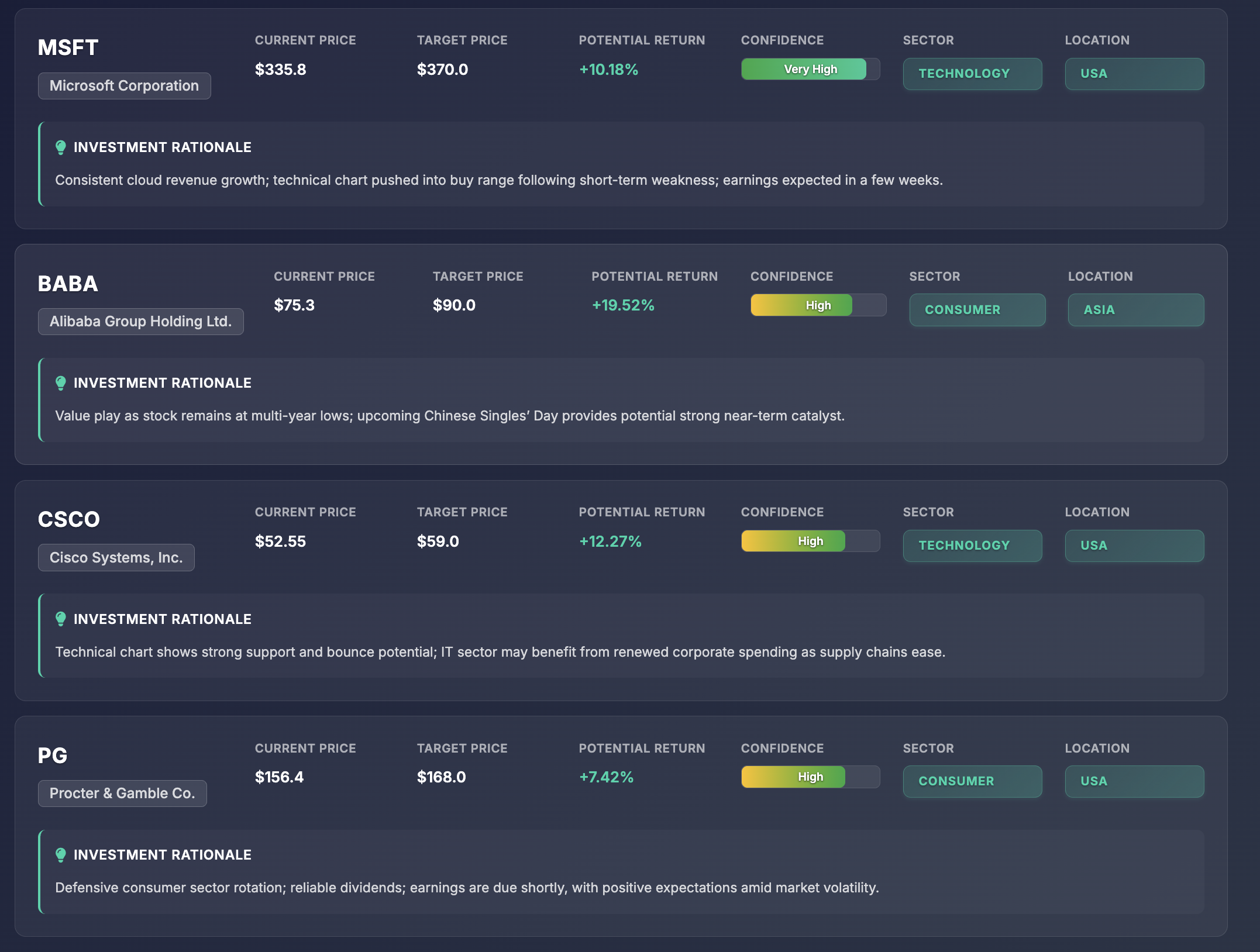1260x952 pixels.
Task: Toggle the High confidence indicator on CSCO card
Action: pyautogui.click(x=810, y=541)
